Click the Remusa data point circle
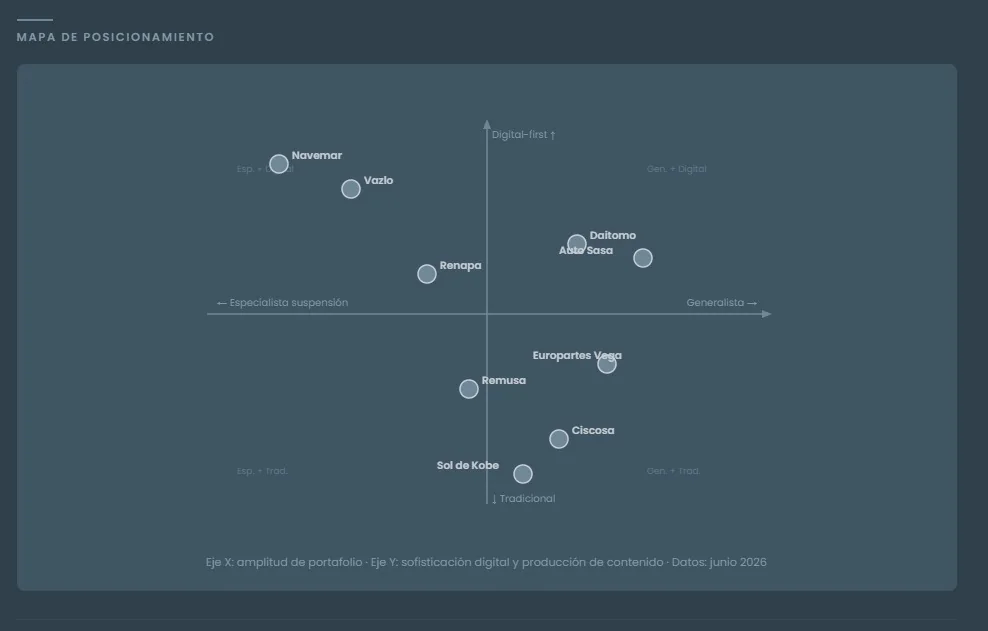 coord(469,389)
